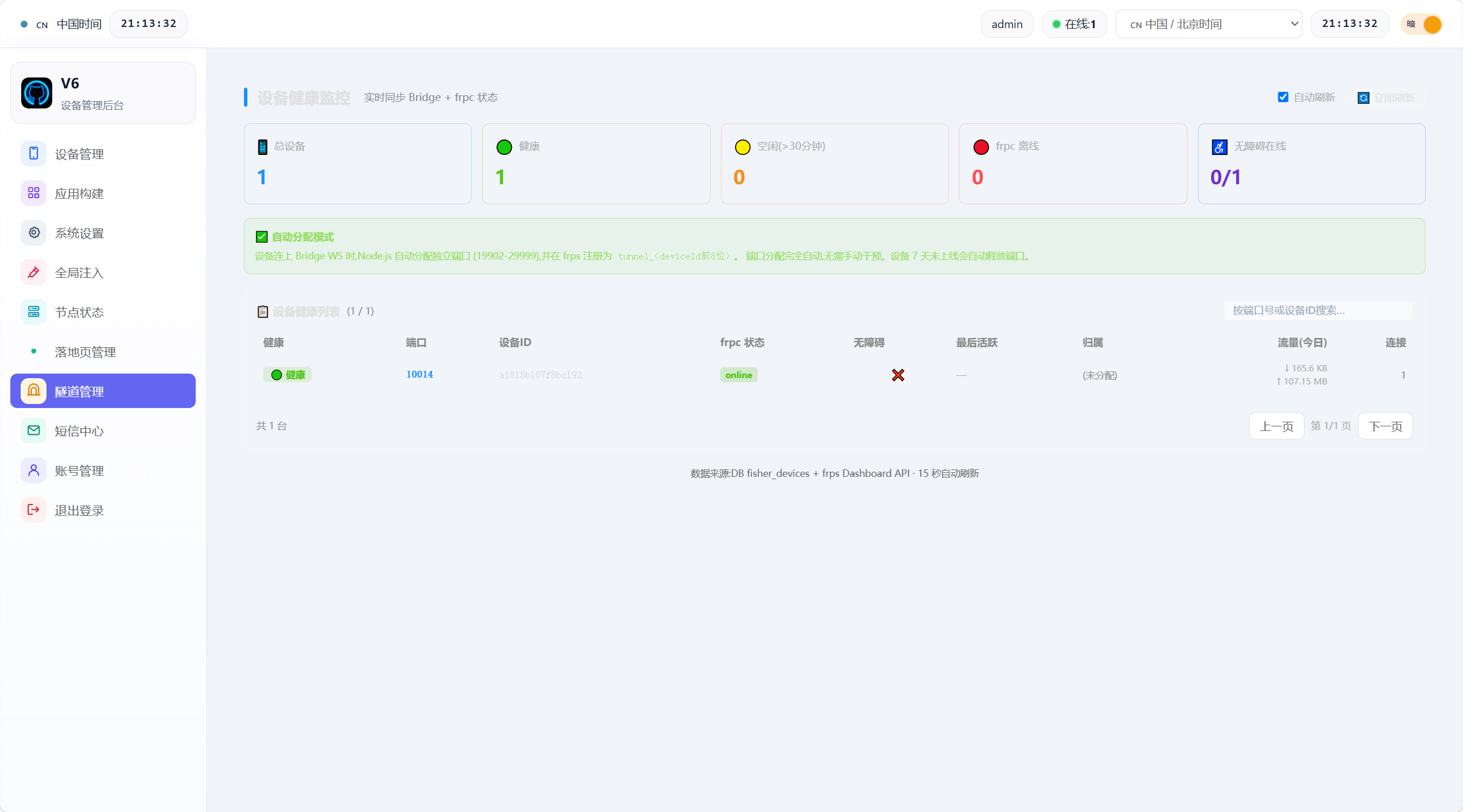
Task: Click the 自动分配模式 green checkmark
Action: 262,237
